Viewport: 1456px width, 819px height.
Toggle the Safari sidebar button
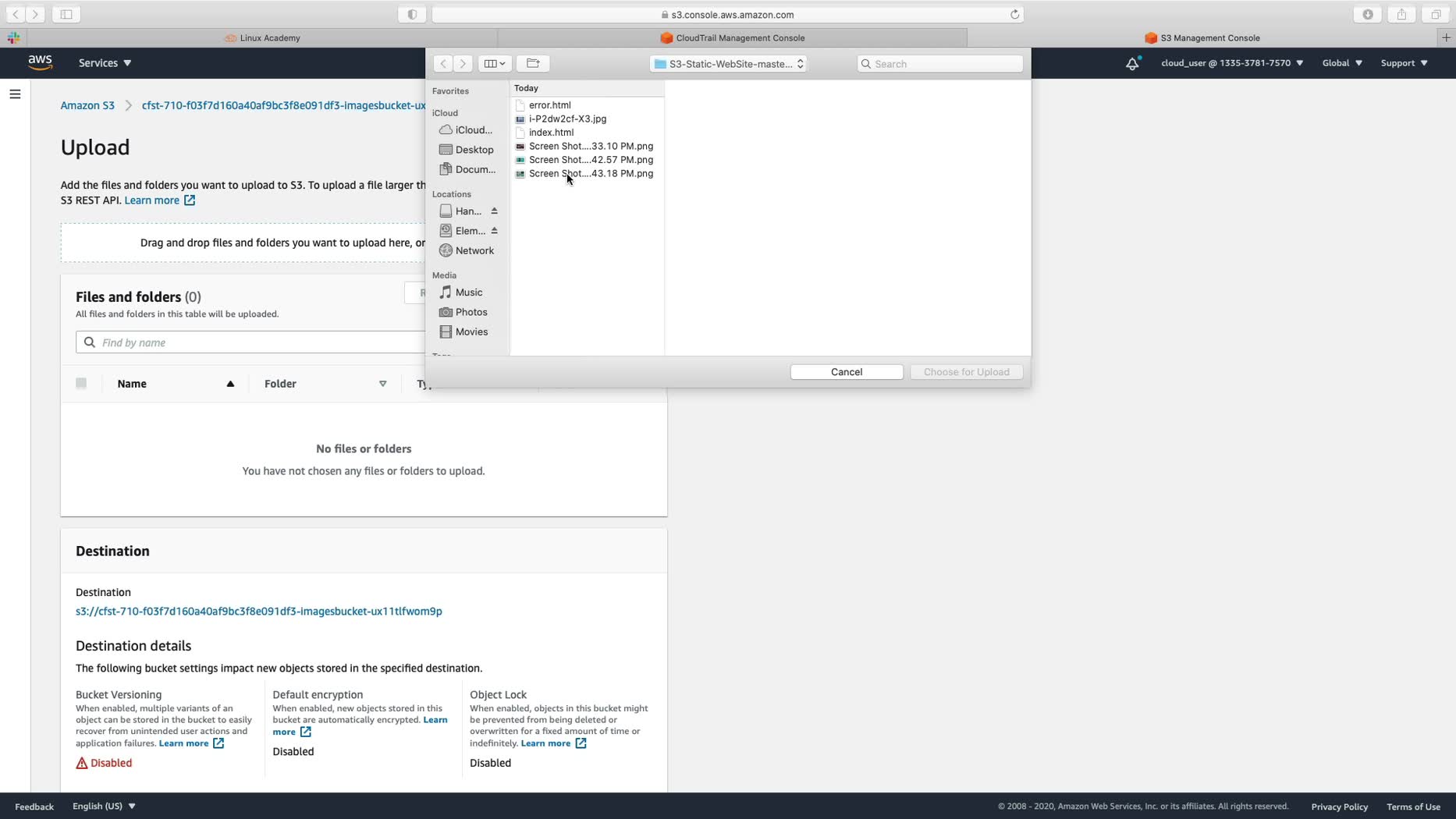(x=66, y=14)
